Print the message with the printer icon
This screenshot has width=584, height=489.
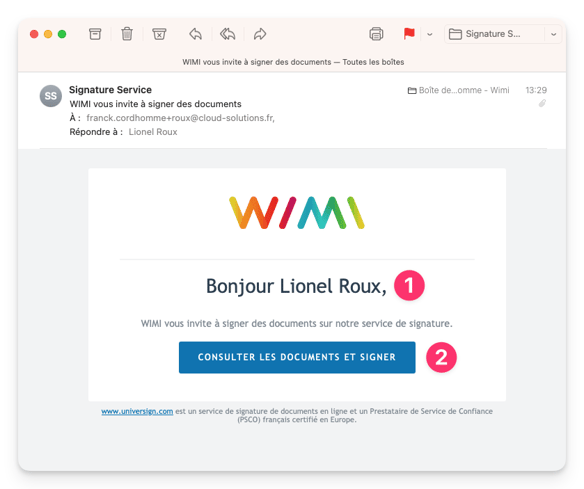pos(376,34)
